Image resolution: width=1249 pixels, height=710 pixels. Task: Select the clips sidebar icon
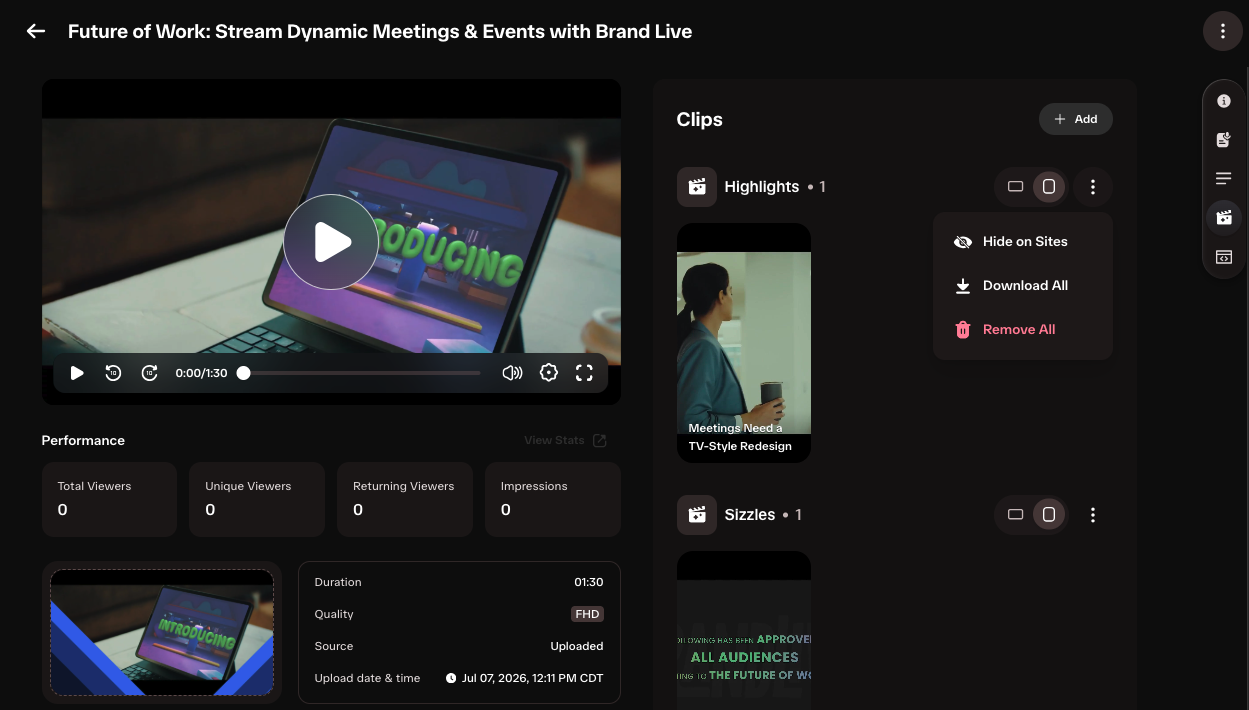[x=1223, y=218]
